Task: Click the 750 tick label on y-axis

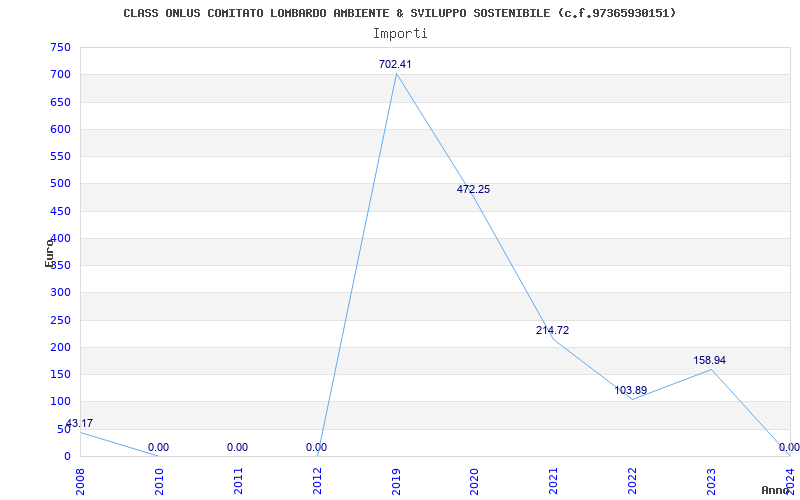Action: point(60,47)
